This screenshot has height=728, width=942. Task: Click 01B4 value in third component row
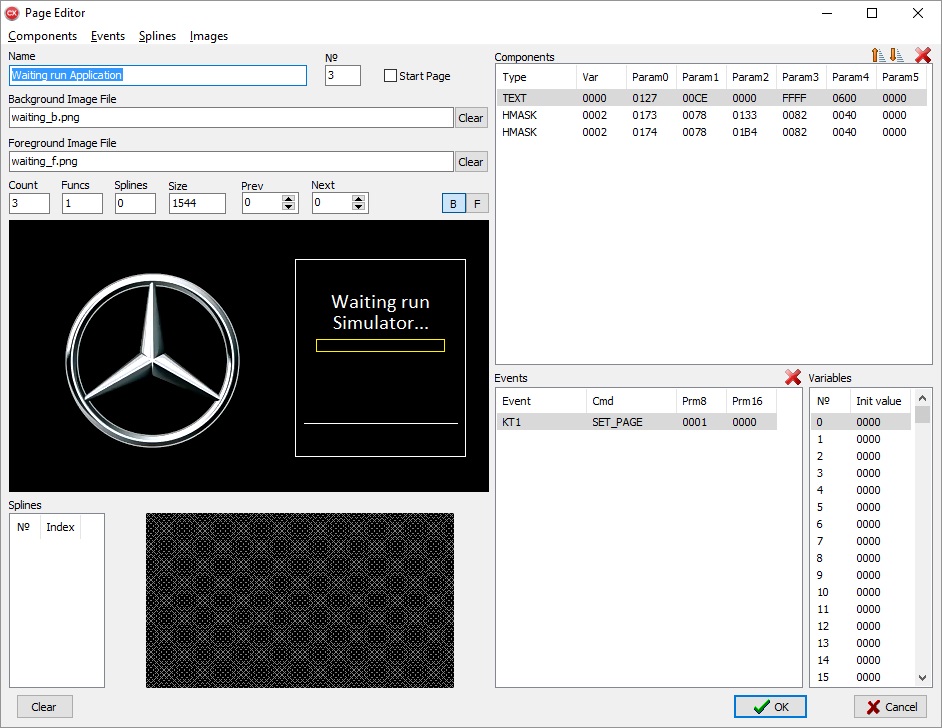pyautogui.click(x=744, y=132)
